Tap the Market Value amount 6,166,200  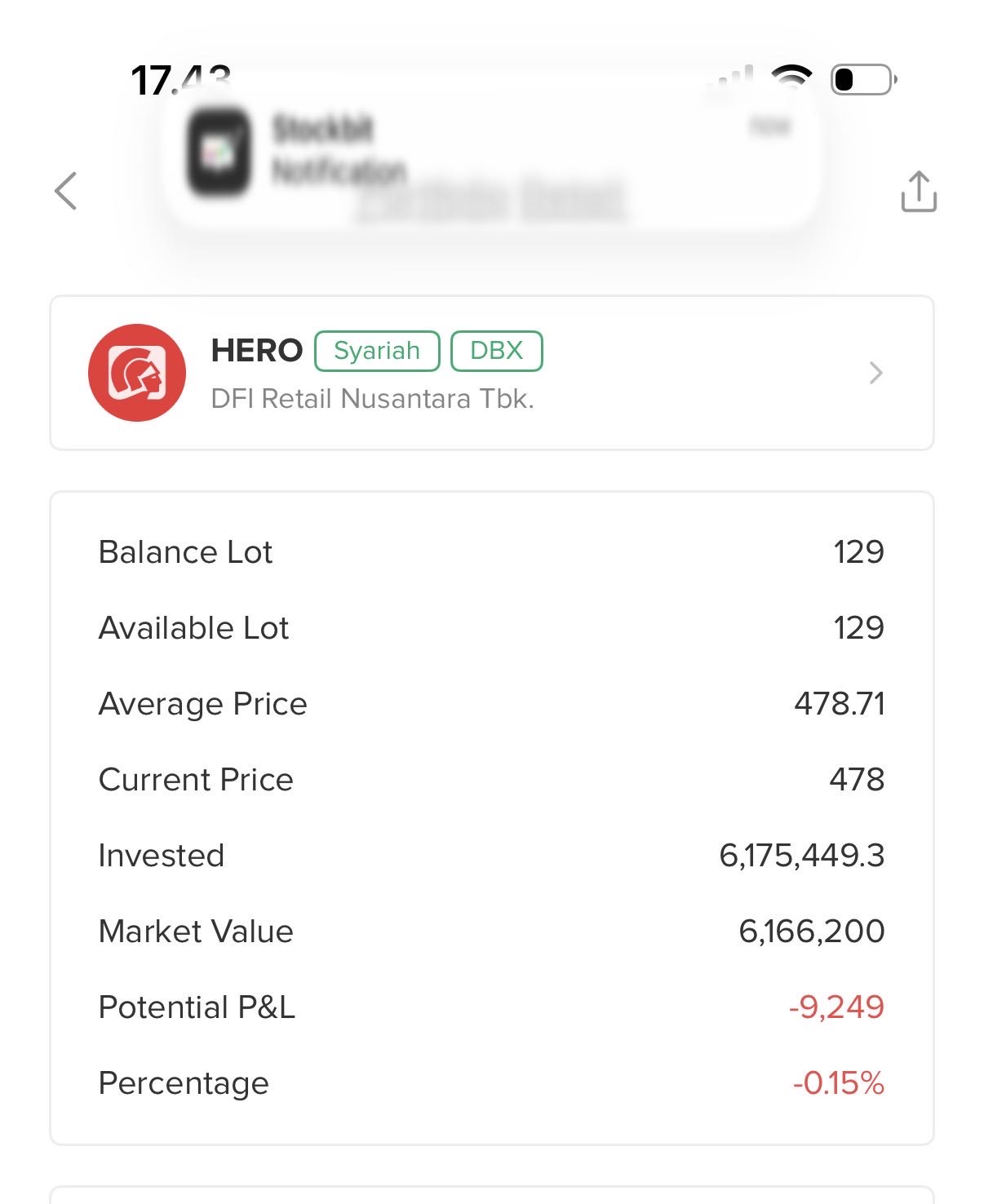tap(811, 932)
